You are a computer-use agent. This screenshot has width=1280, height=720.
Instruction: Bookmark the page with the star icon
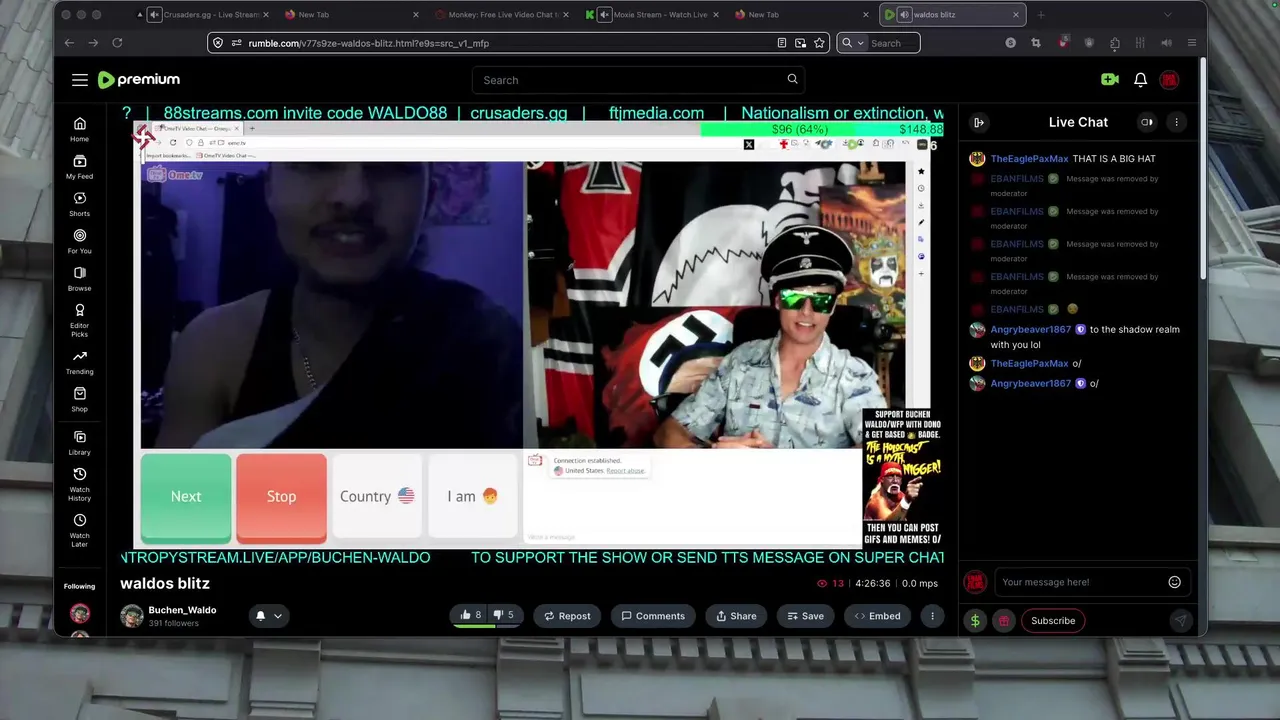click(x=820, y=43)
